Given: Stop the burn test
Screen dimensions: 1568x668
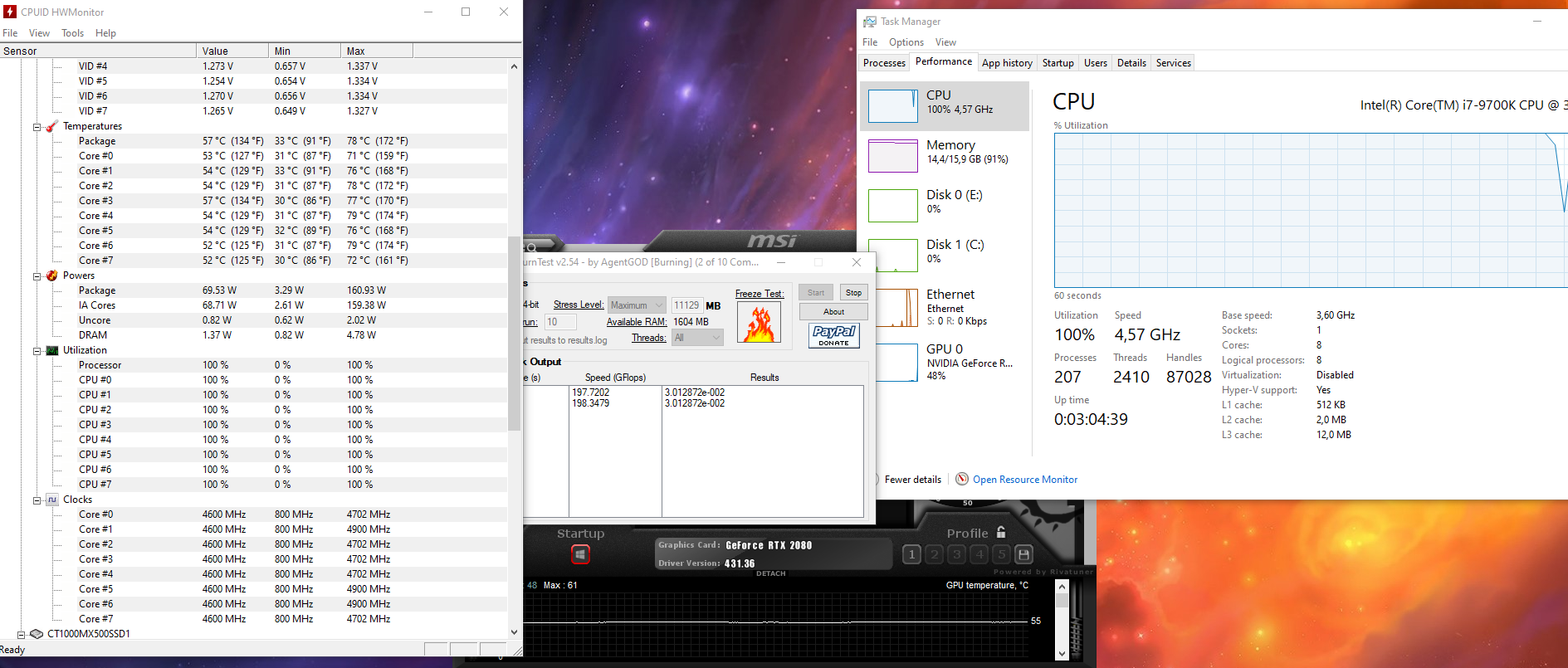Looking at the screenshot, I should (853, 293).
